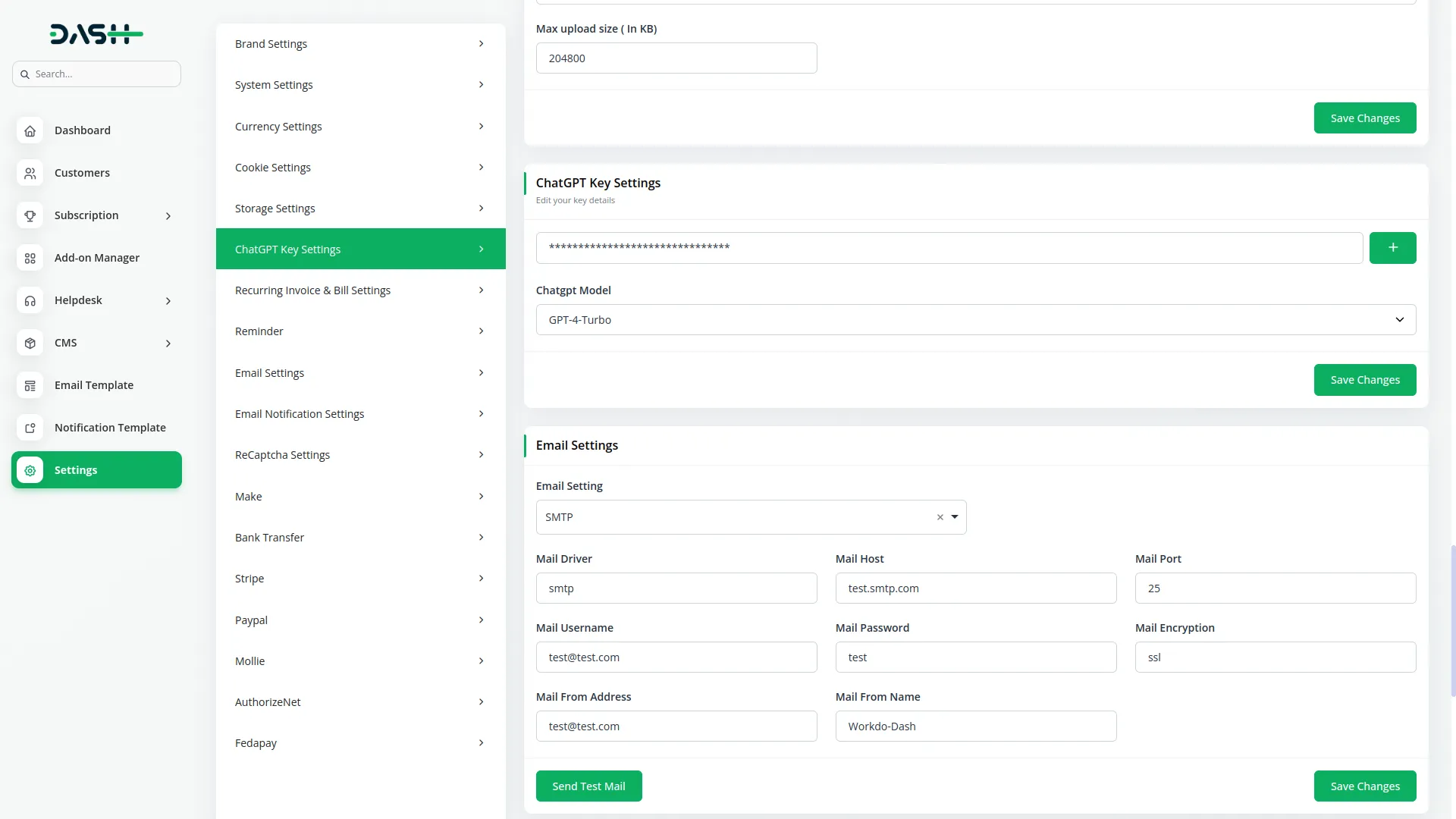Click the green plus to add key

(x=1393, y=247)
